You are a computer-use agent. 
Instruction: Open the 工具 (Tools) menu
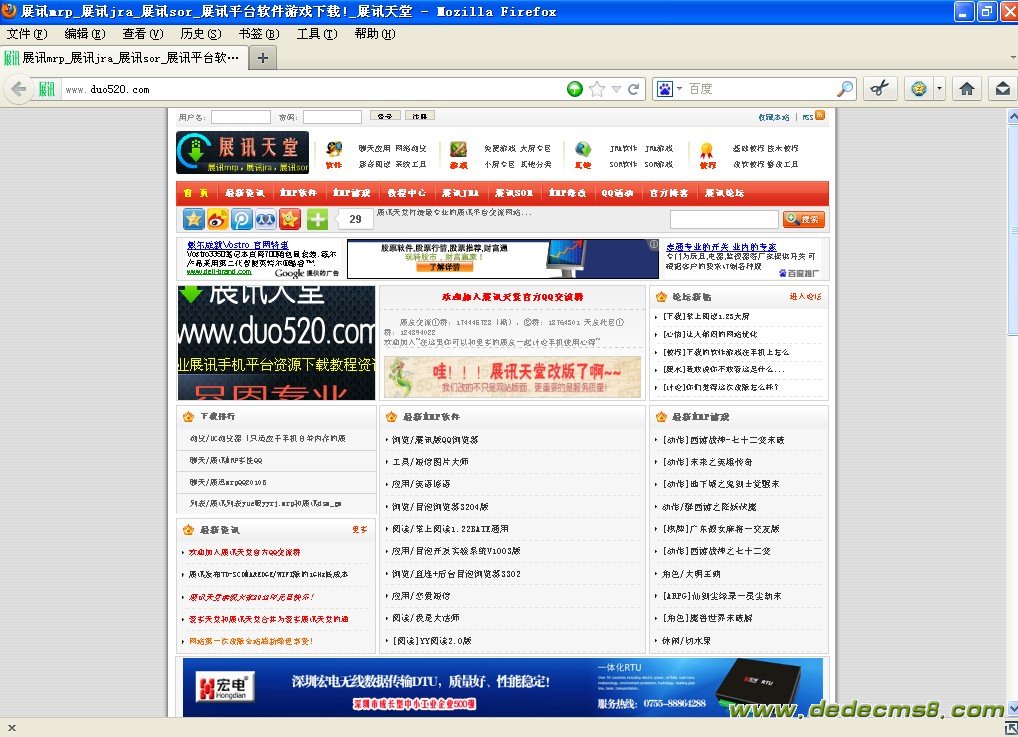(x=315, y=34)
